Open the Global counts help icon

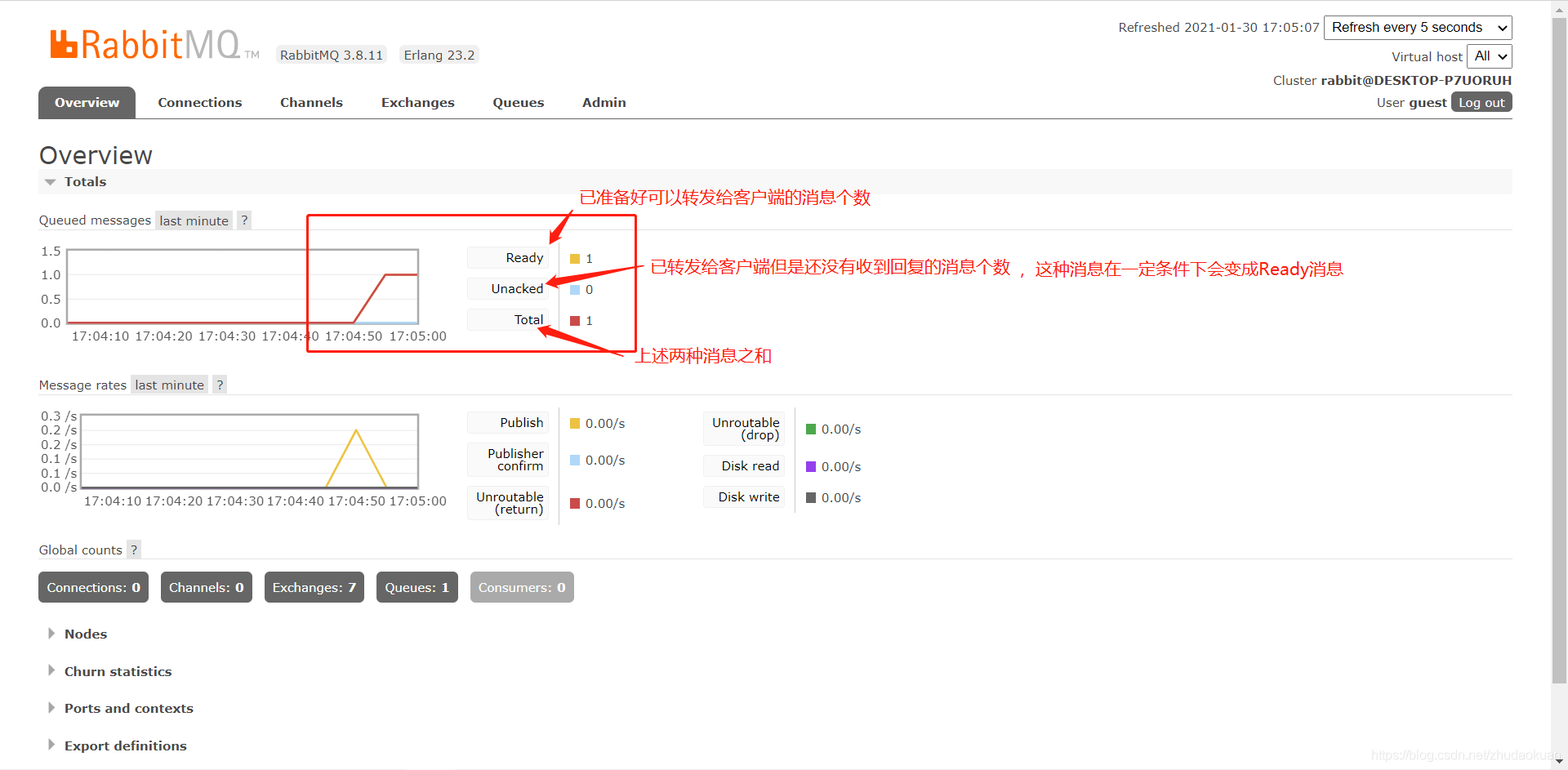pos(133,549)
